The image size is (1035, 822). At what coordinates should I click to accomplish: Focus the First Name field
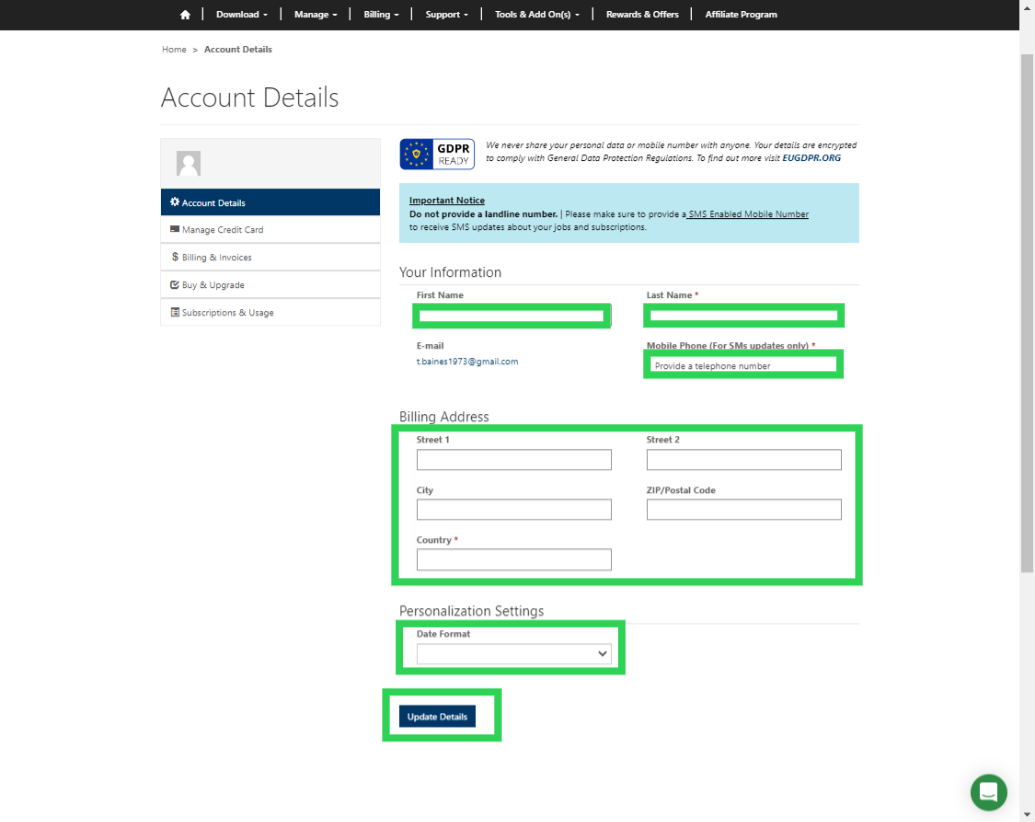coord(512,316)
